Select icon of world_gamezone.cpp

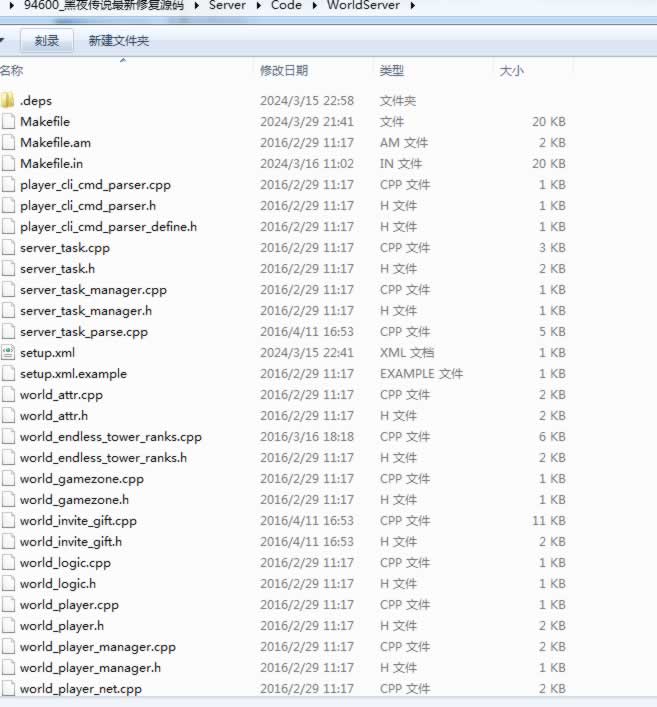[8, 478]
